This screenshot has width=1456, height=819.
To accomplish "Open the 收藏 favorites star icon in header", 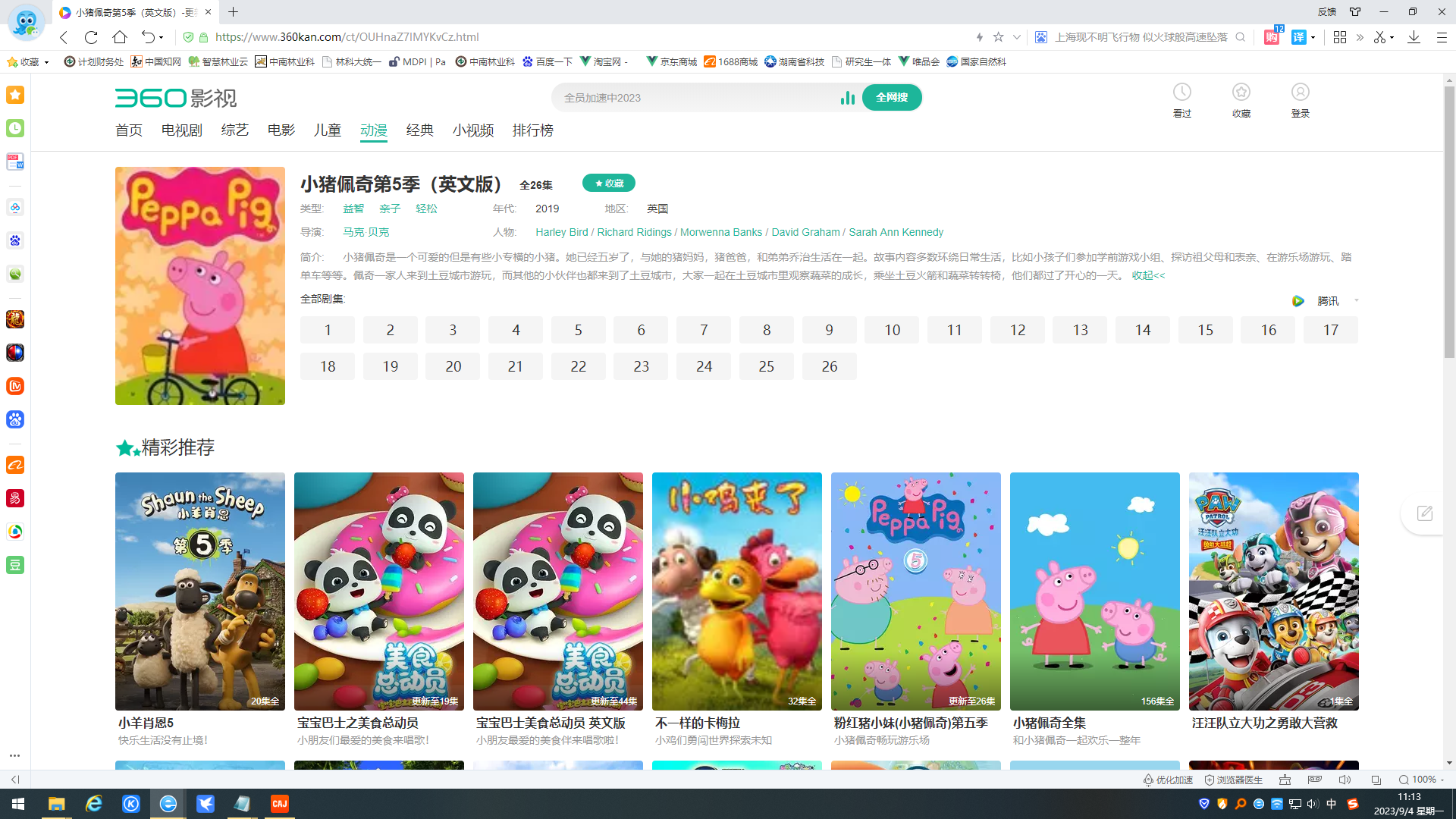I will [x=1241, y=93].
